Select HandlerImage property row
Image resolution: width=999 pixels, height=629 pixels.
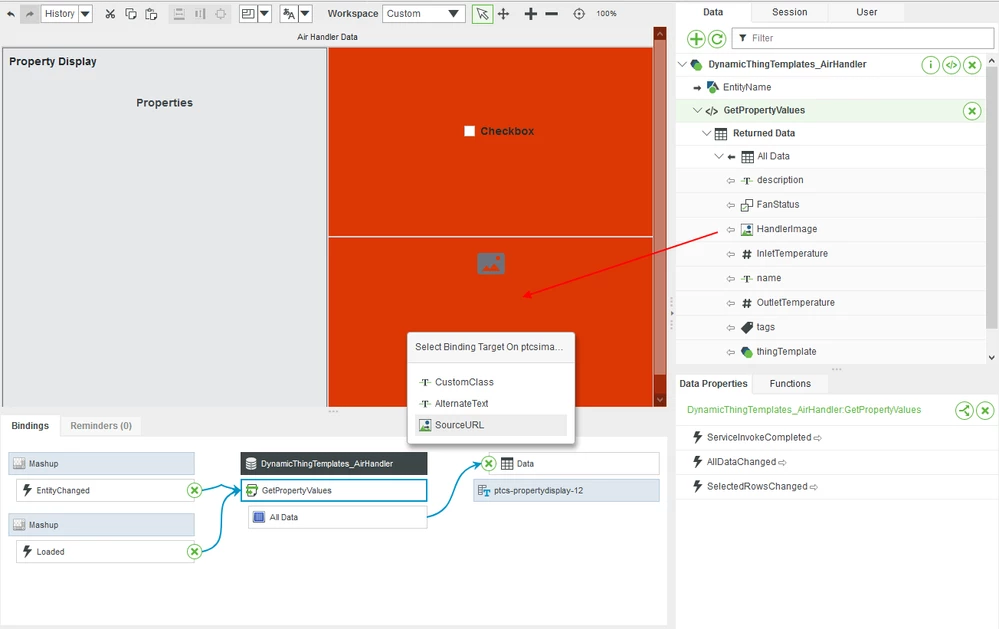pos(831,229)
